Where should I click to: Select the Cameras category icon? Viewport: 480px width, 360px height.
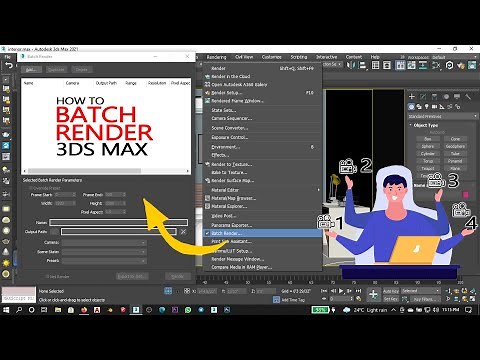click(434, 107)
